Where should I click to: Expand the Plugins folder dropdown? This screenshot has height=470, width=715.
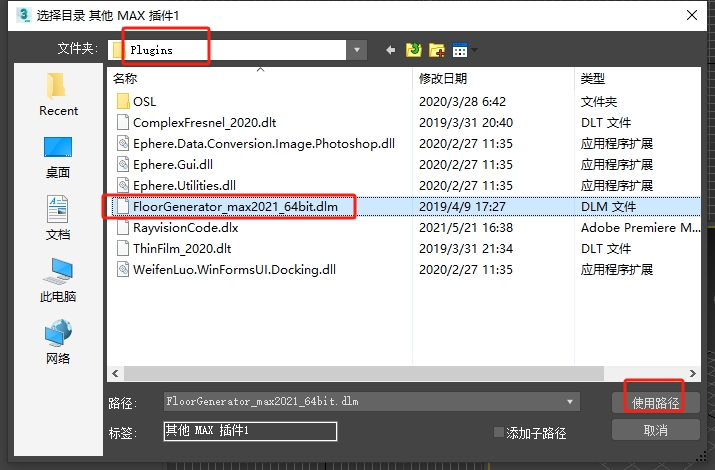tap(357, 50)
